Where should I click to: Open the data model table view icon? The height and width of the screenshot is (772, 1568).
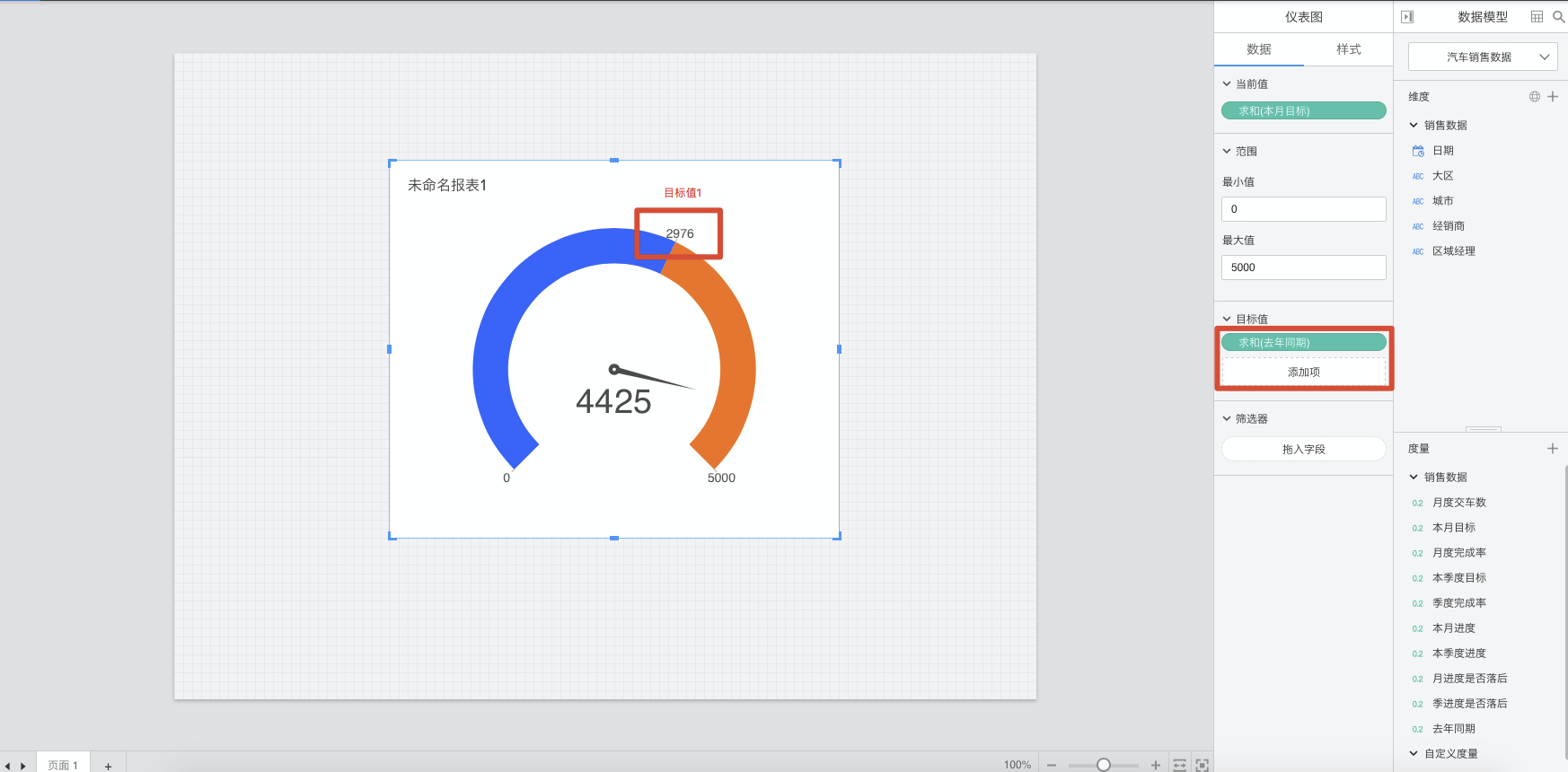point(1537,17)
